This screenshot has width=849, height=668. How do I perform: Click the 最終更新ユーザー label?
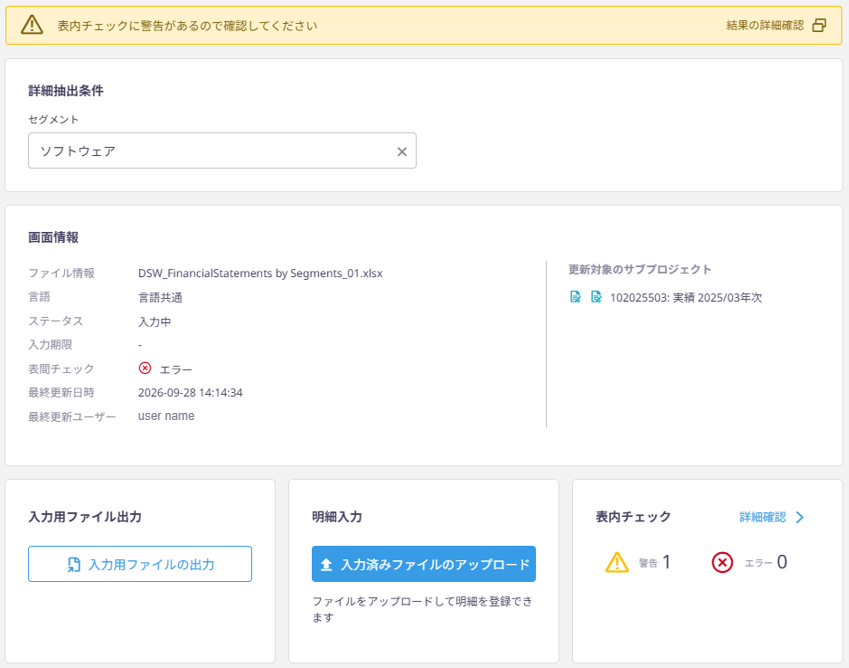click(72, 417)
